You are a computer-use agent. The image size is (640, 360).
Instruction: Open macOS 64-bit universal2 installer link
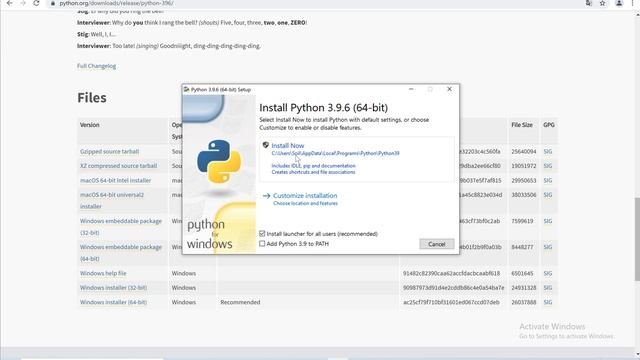pos(112,200)
